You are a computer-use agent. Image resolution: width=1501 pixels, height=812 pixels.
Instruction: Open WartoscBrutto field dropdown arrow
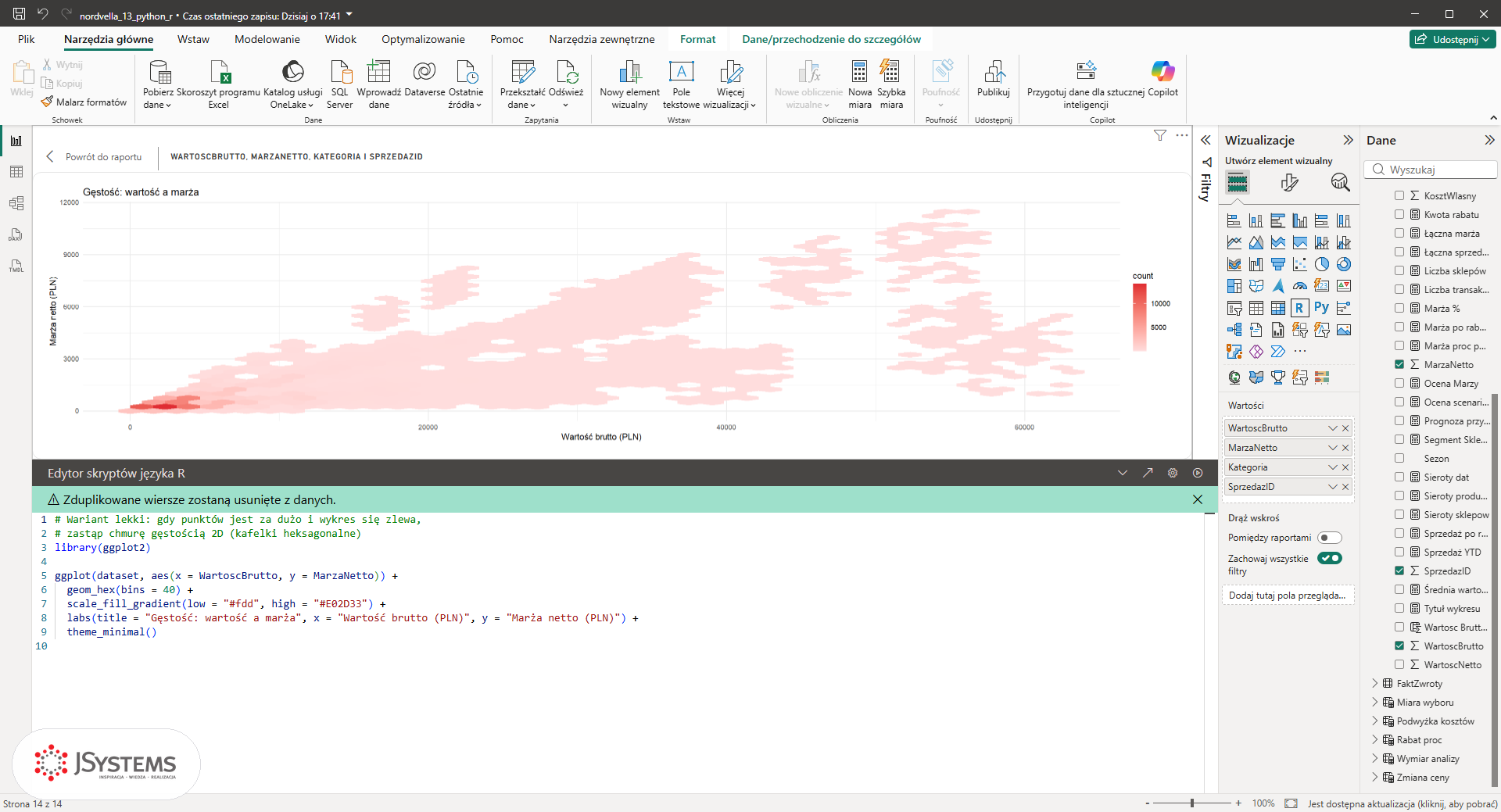coord(1333,428)
